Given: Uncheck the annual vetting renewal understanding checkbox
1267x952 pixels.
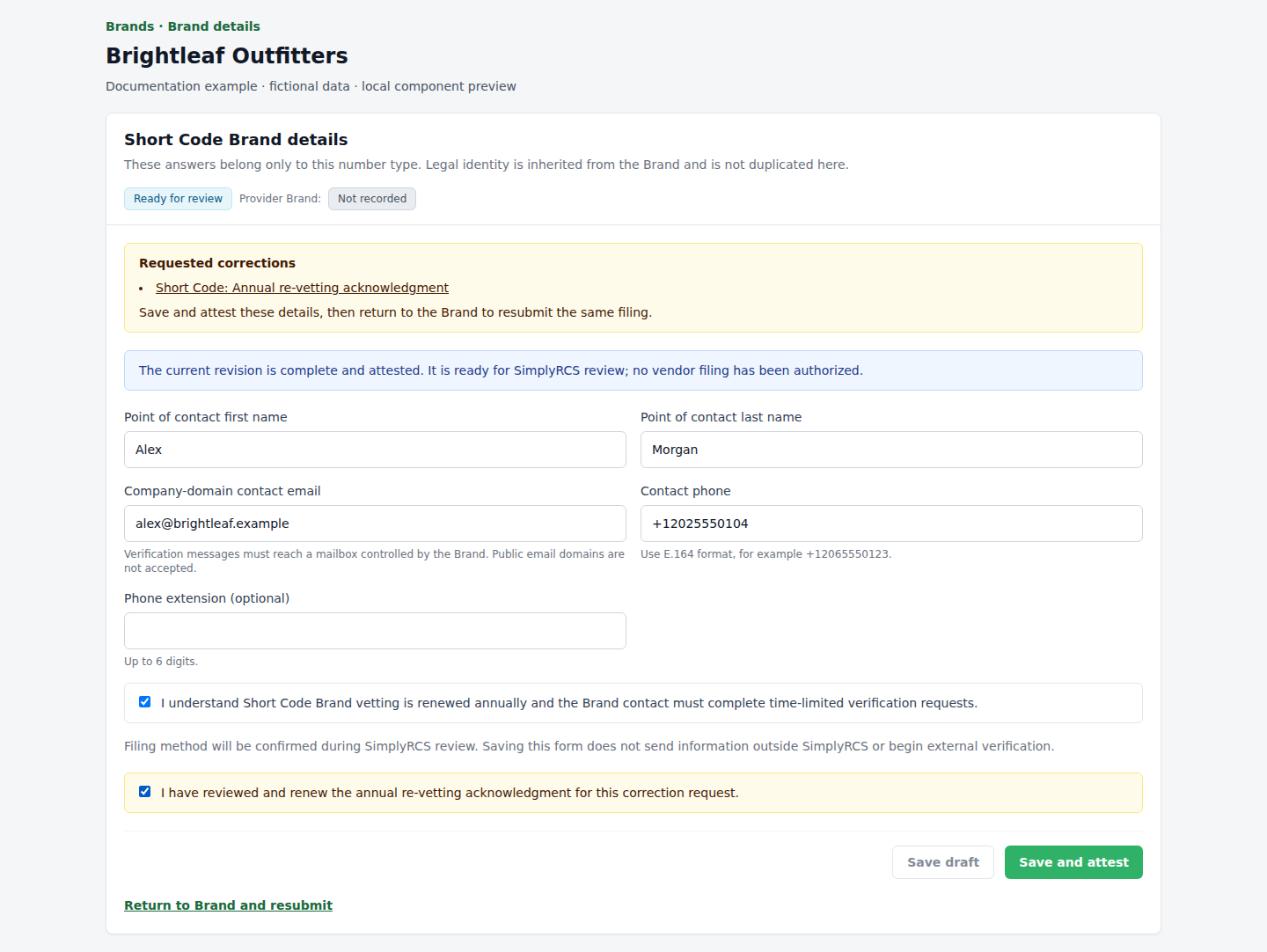Looking at the screenshot, I should [x=145, y=702].
